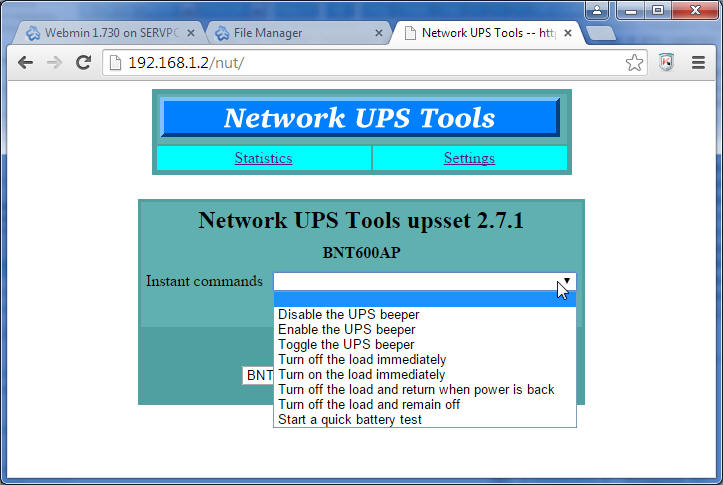Viewport: 723px width, 485px height.
Task: Click the Instant commands label
Action: tap(204, 281)
